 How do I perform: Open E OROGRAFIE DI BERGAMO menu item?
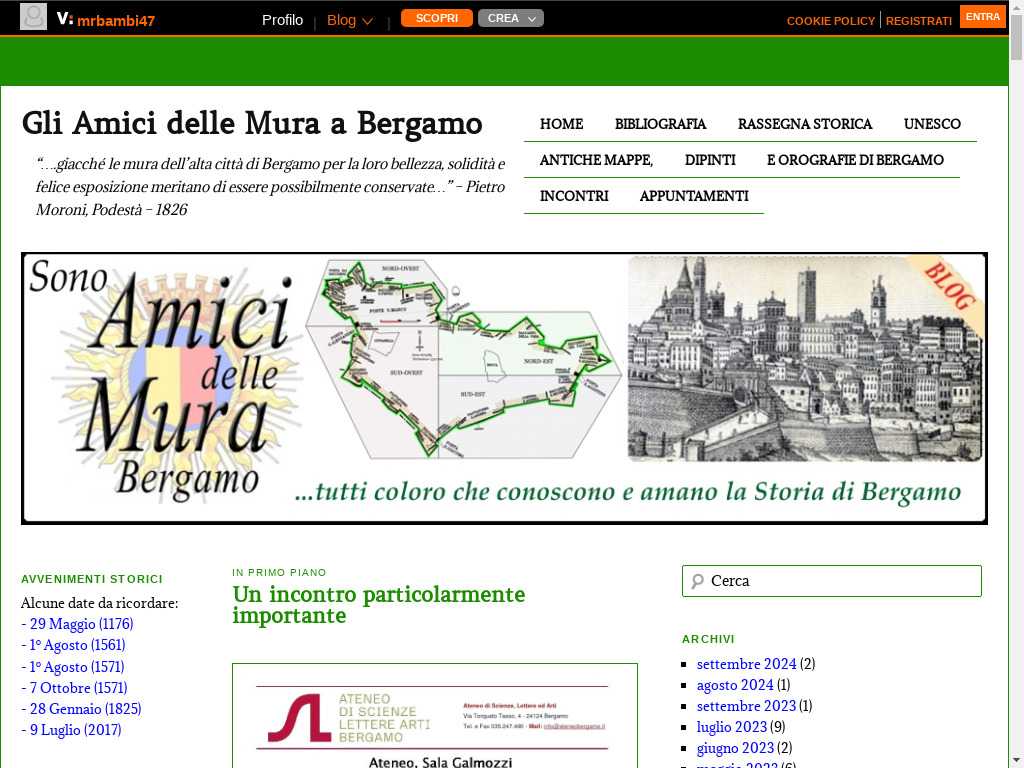pos(855,160)
